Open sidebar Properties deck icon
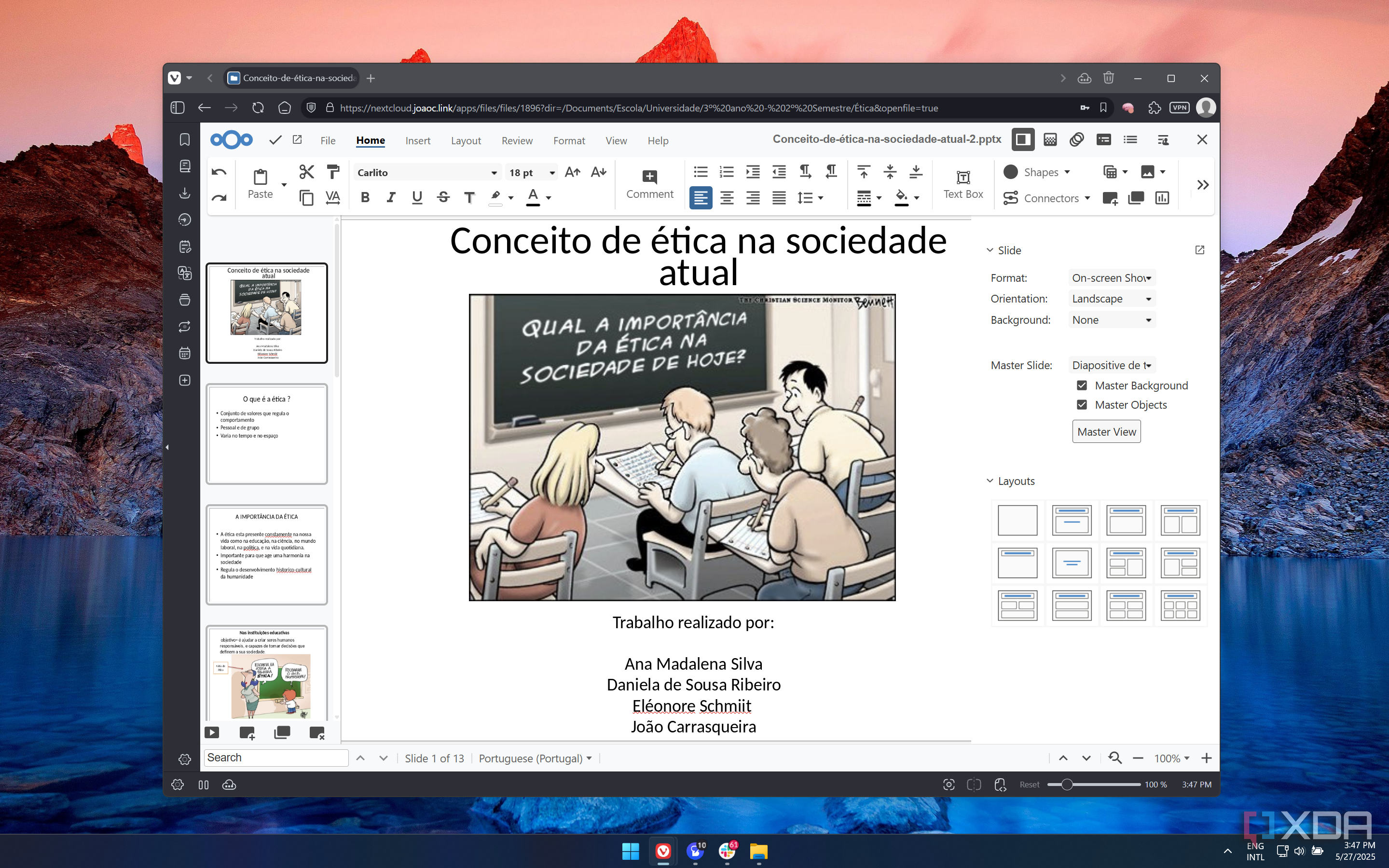Screen dimensions: 1389x868 tap(1022, 139)
